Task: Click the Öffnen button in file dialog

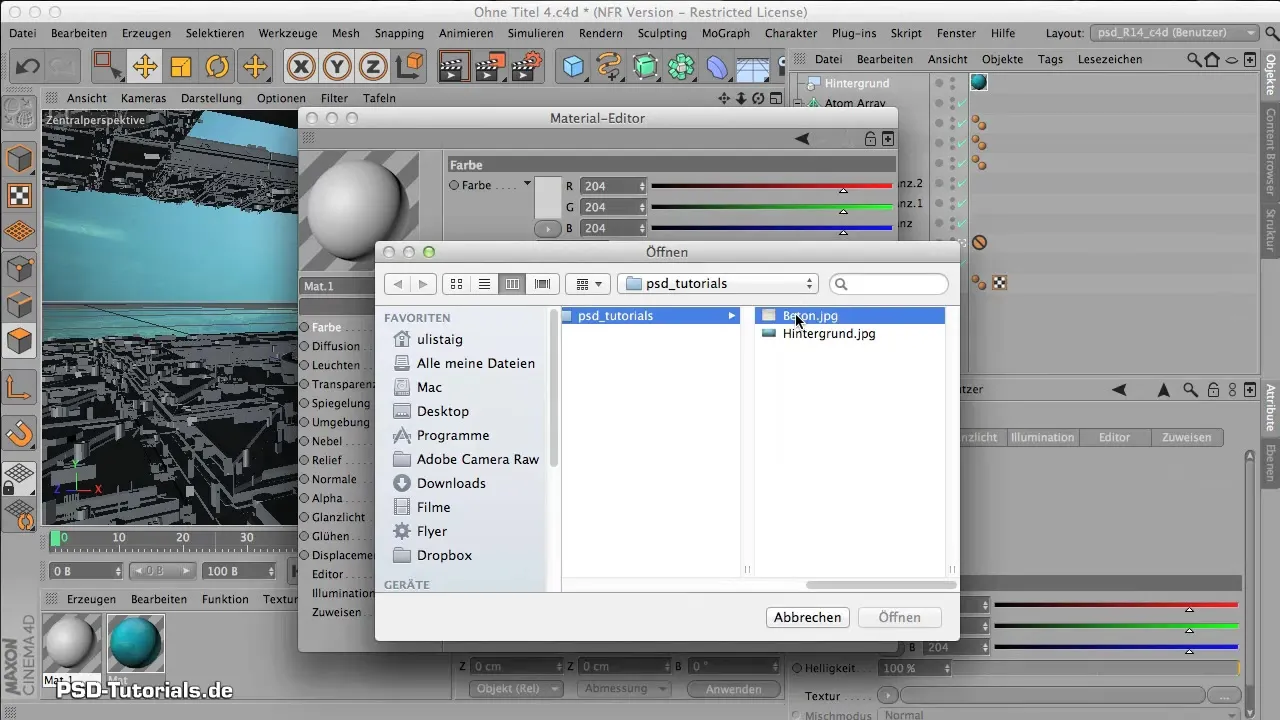Action: [899, 617]
